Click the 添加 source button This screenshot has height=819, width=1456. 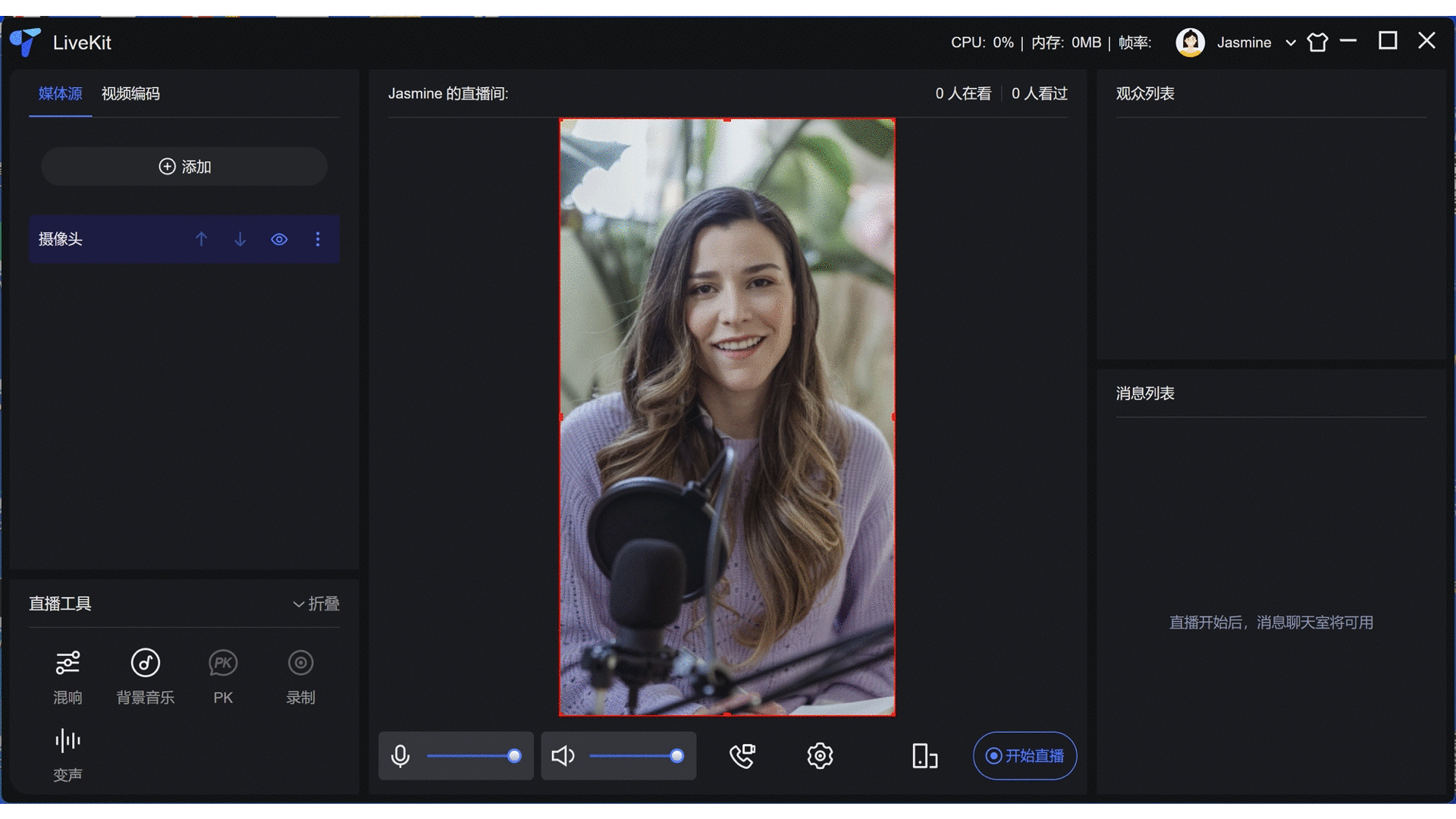[x=184, y=167]
